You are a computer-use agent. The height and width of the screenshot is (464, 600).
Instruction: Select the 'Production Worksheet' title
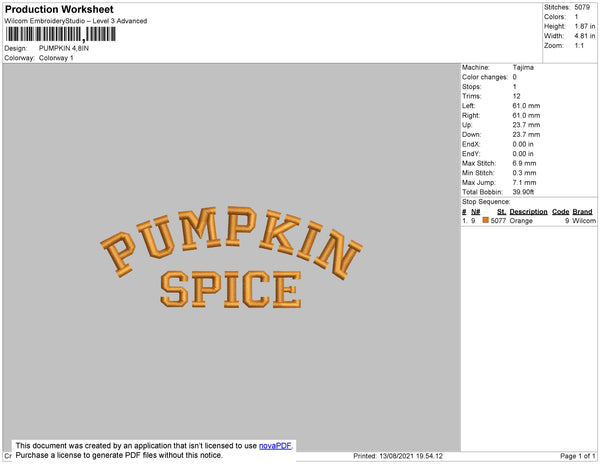[59, 9]
